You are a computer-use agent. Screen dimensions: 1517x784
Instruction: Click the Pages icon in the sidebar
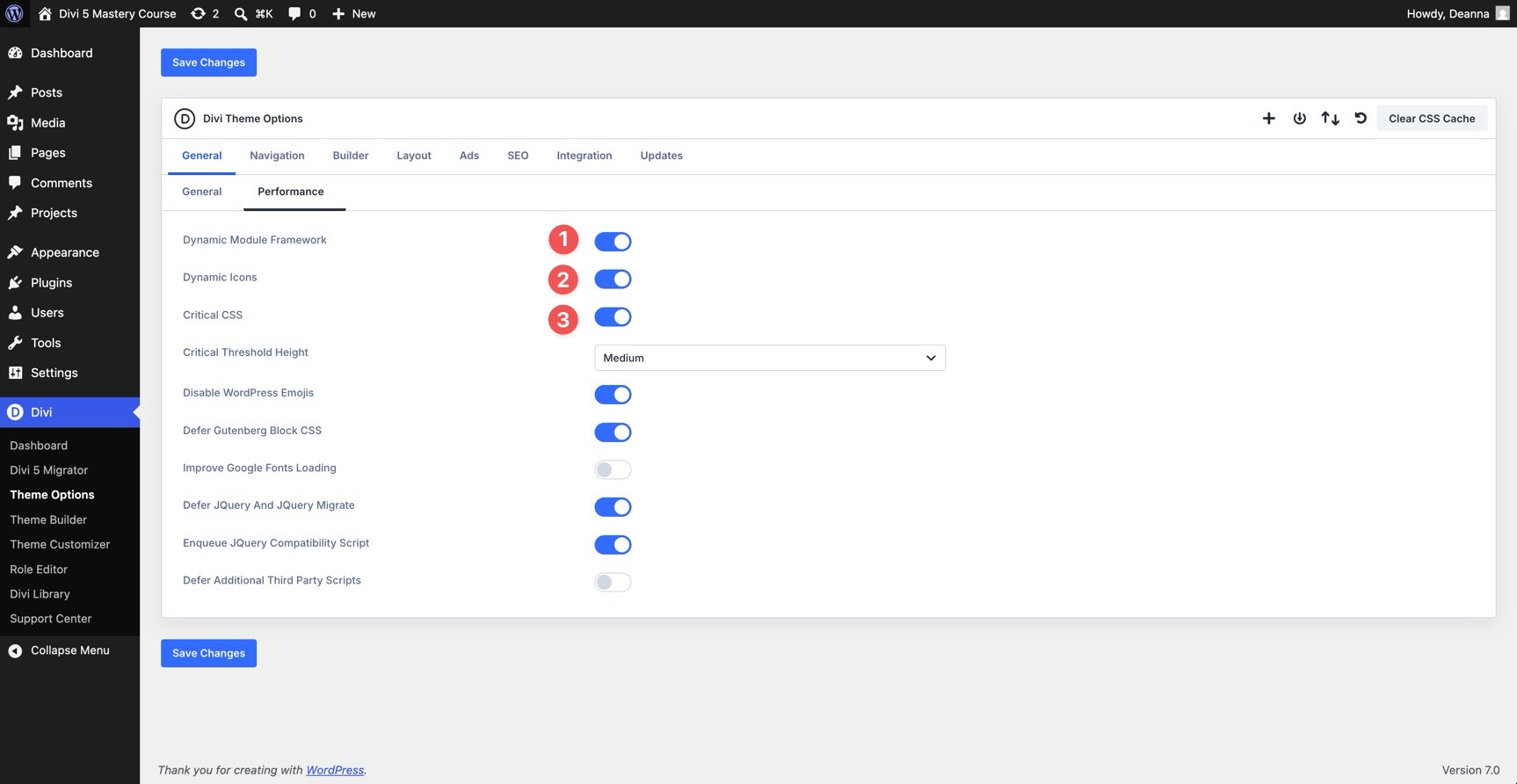tap(15, 153)
